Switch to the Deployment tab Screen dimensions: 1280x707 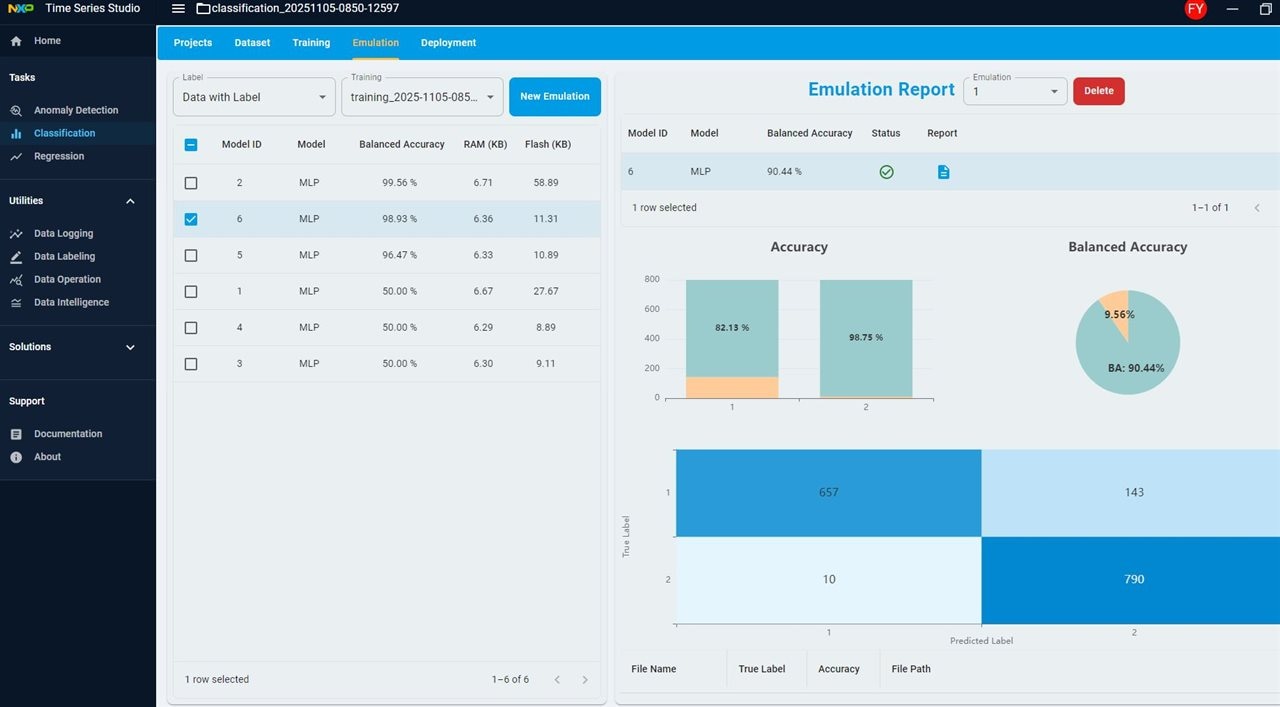pos(448,43)
